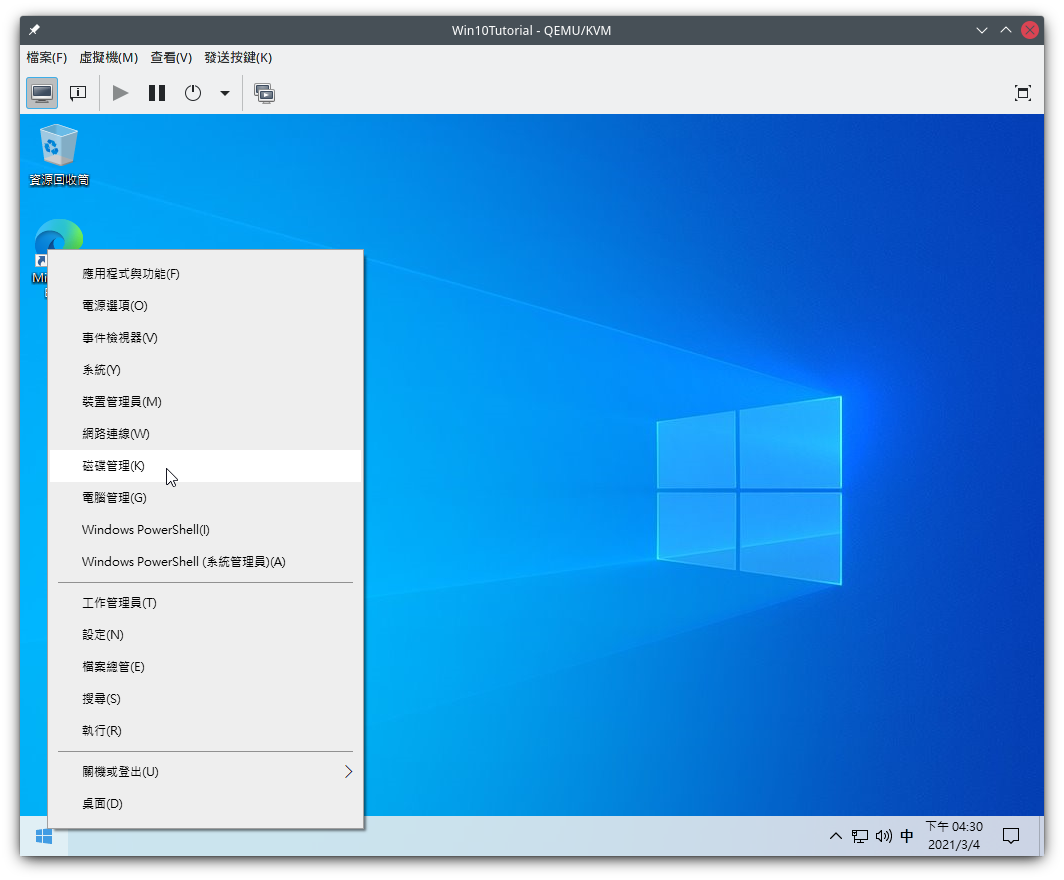Open the network status tray icon

pyautogui.click(x=860, y=836)
